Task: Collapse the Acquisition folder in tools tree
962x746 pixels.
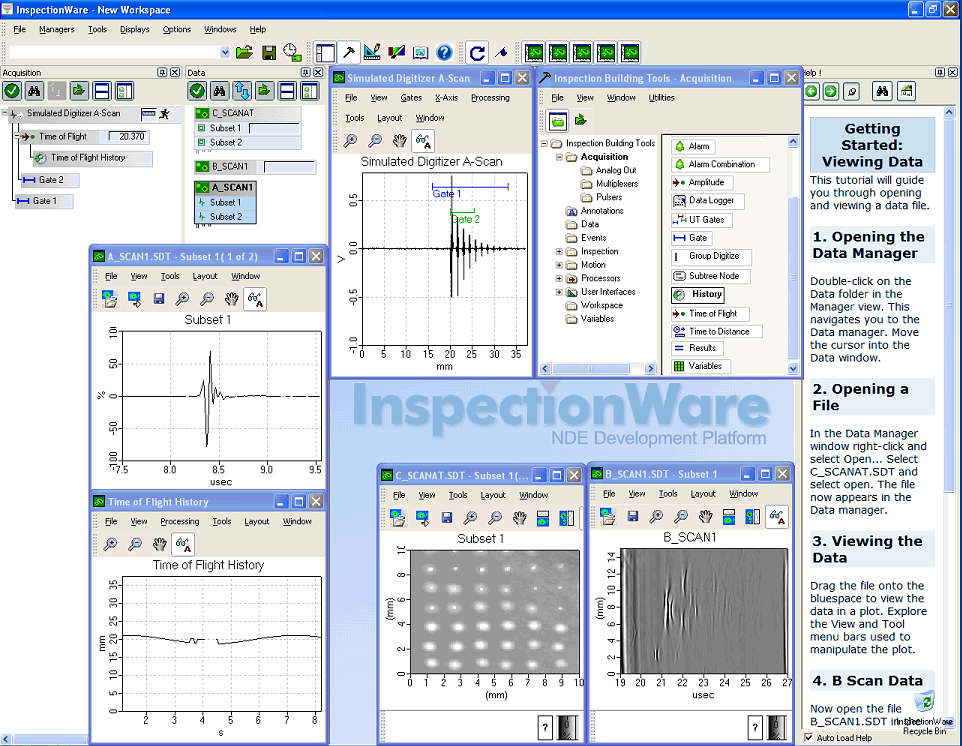Action: pos(559,157)
